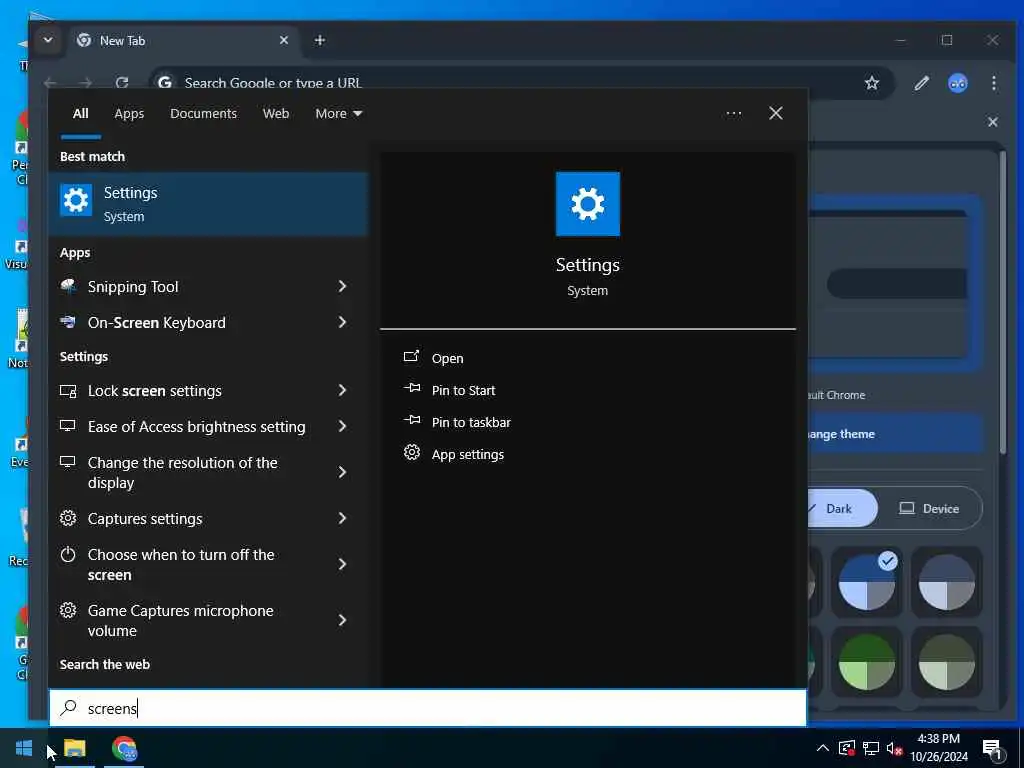The width and height of the screenshot is (1024, 768).
Task: Open the notification center icon
Action: [993, 749]
